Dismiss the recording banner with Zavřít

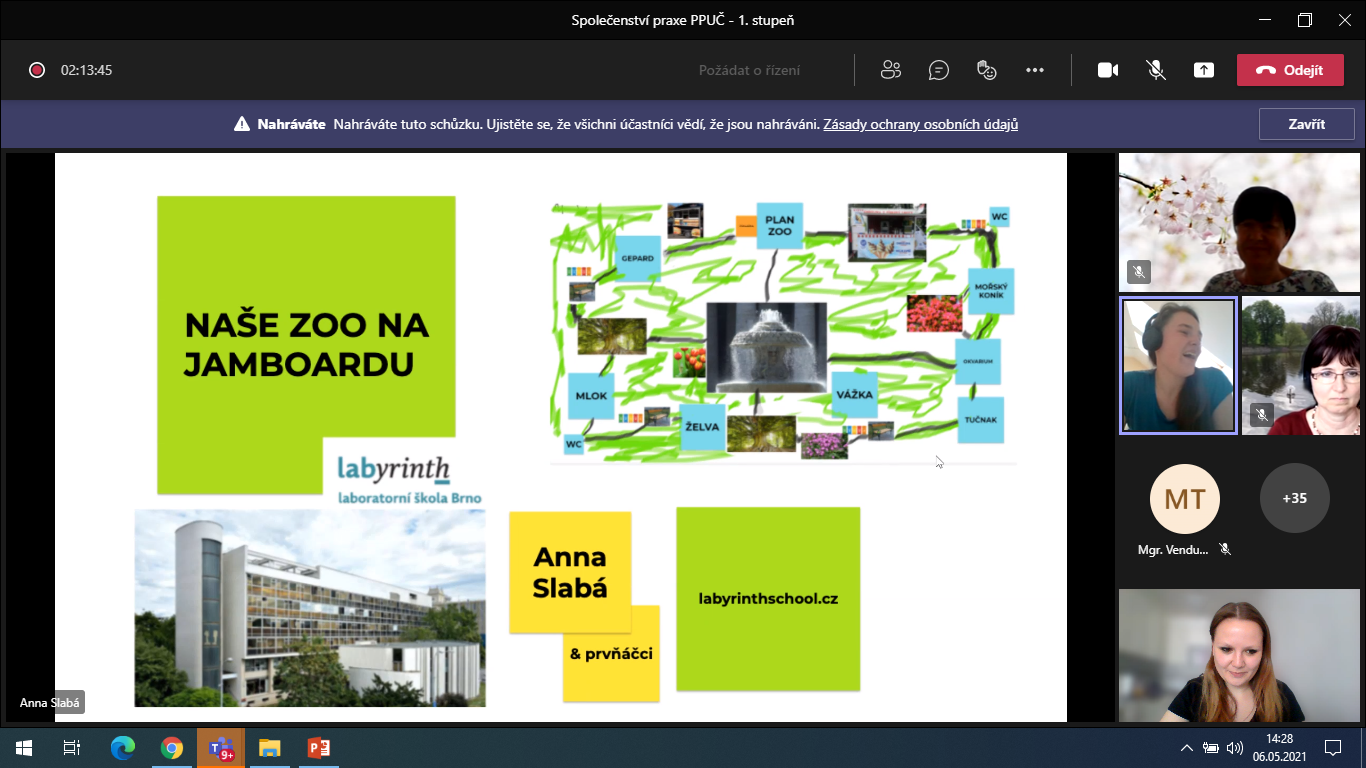(x=1306, y=124)
